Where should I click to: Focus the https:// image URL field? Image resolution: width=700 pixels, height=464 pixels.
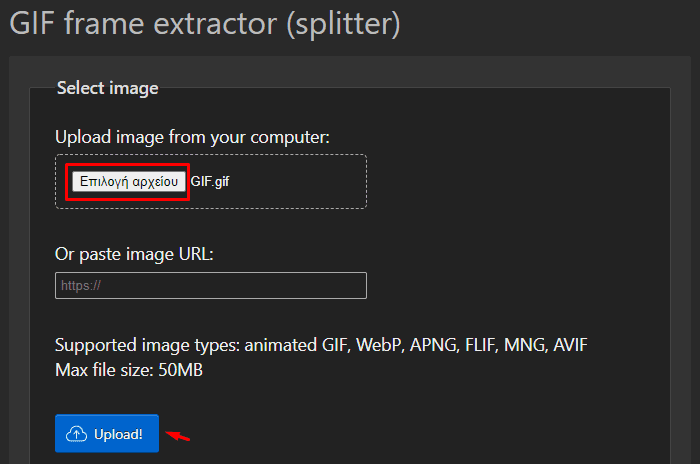click(x=211, y=285)
